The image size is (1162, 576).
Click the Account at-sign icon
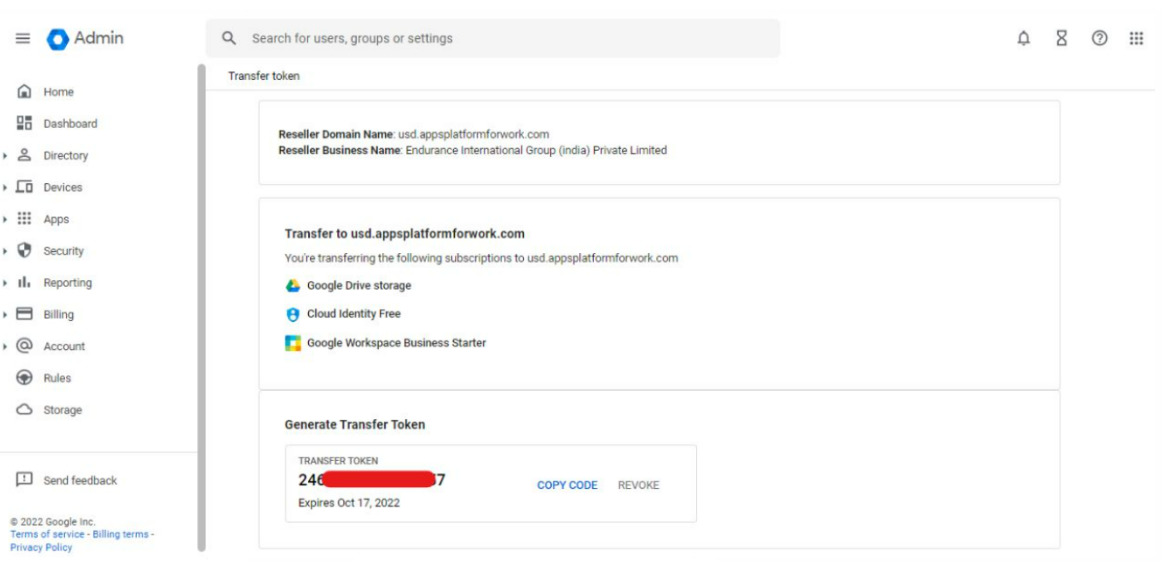[24, 345]
